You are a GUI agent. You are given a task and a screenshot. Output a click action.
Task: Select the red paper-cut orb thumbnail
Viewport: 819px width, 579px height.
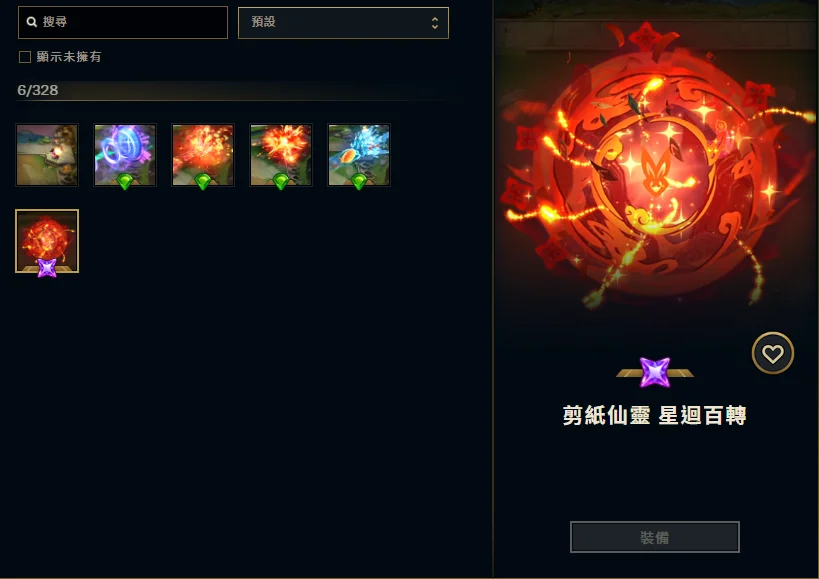click(x=47, y=241)
